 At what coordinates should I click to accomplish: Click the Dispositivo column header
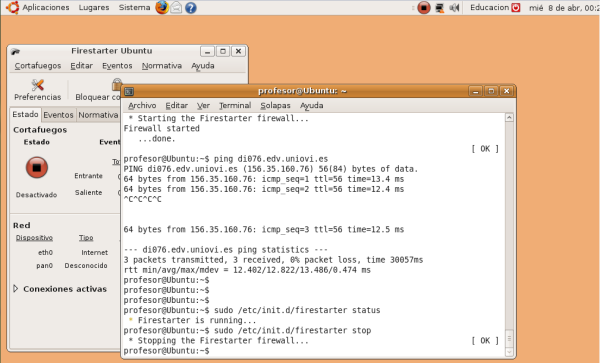(34, 238)
